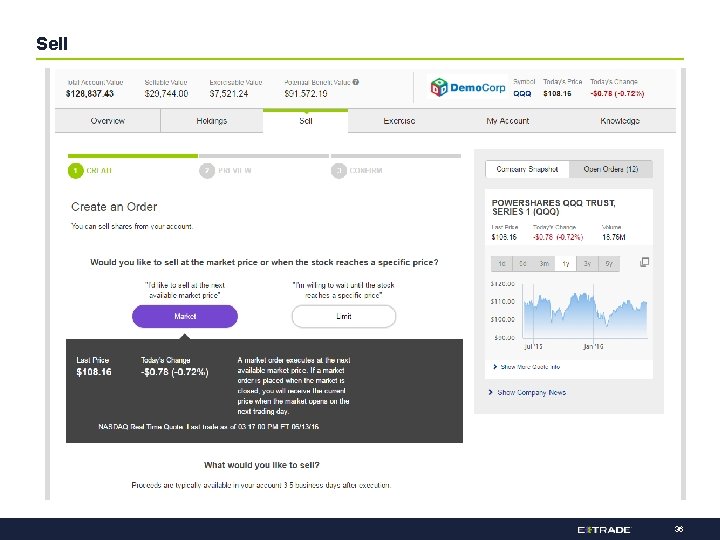Viewport: 720px width, 540px height.
Task: Set chart range to 5d
Action: click(523, 264)
